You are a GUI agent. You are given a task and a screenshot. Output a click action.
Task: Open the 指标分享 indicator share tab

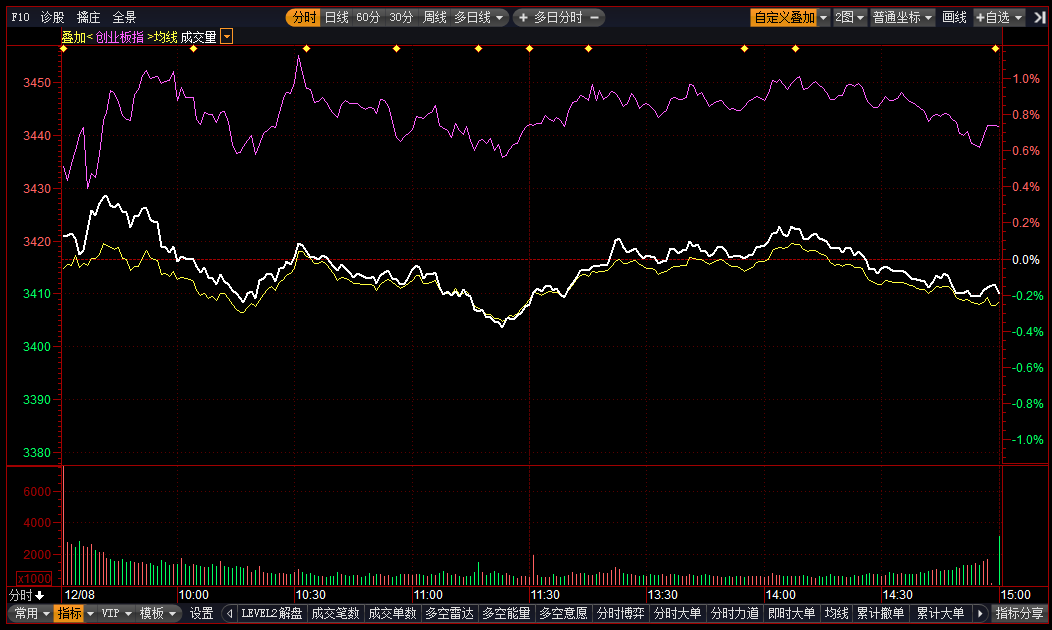point(1019,614)
